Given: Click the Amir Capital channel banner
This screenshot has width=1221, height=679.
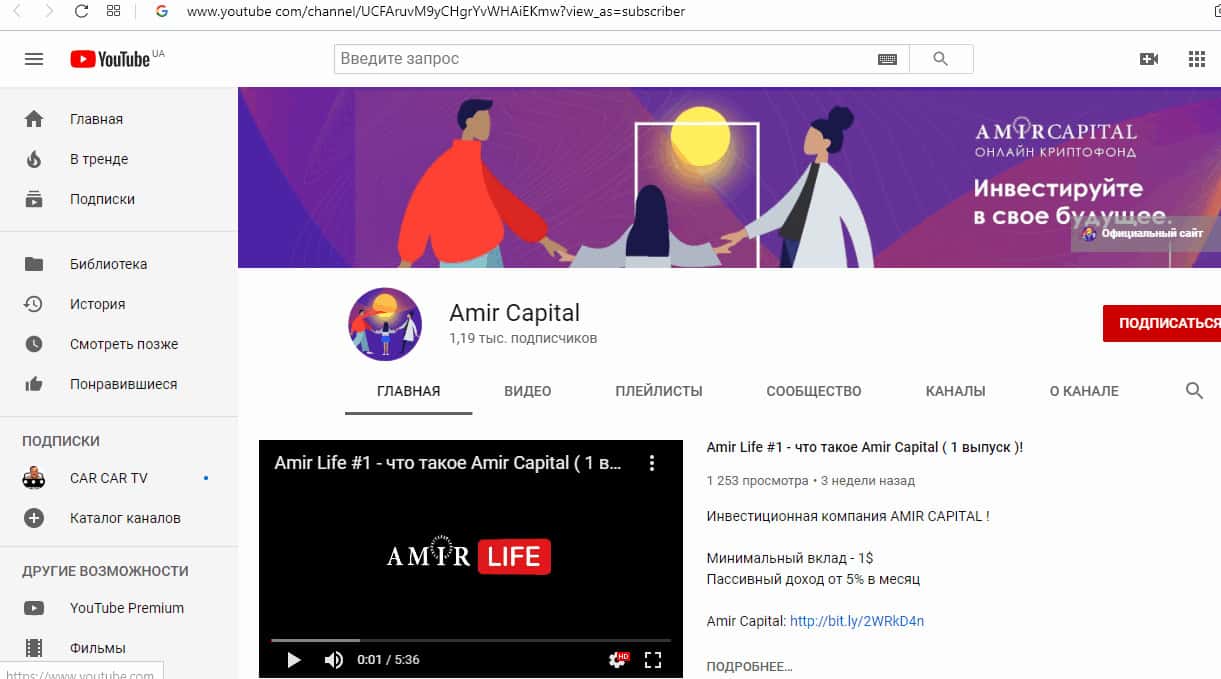Looking at the screenshot, I should tap(729, 177).
